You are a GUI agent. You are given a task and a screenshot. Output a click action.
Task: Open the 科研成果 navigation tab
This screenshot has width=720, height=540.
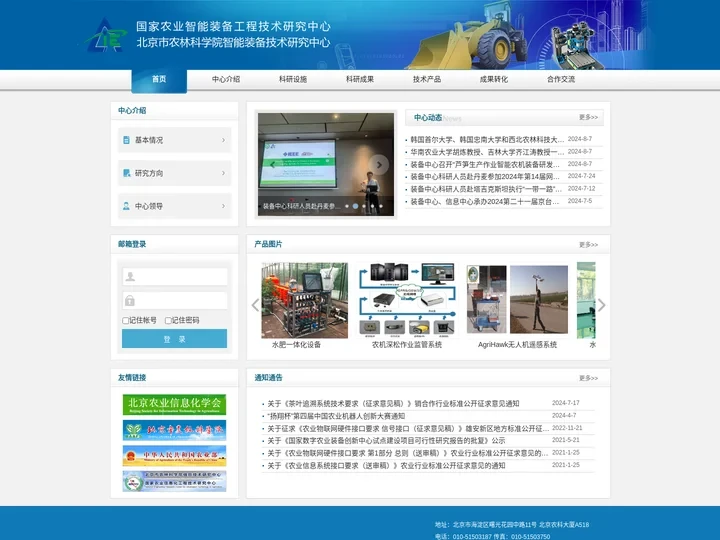360,79
